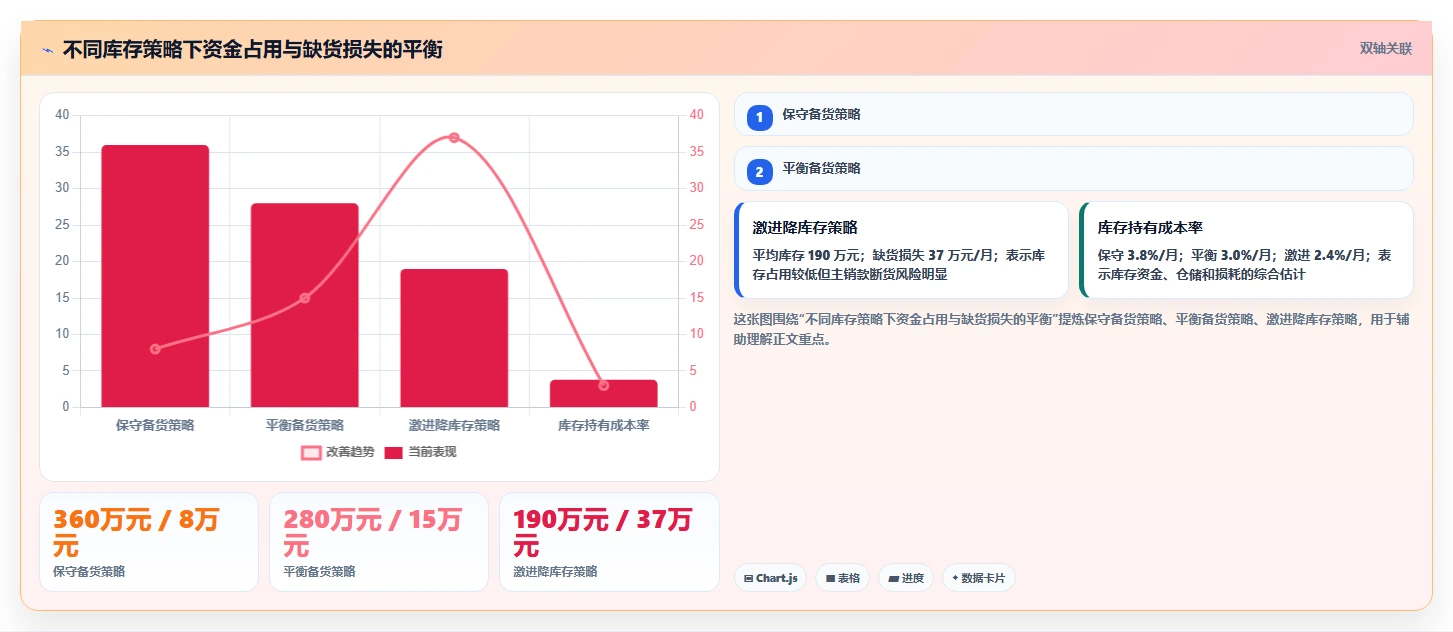The height and width of the screenshot is (632, 1453).
Task: Click the 激进降库存策略 bar in chart
Action: 454,338
